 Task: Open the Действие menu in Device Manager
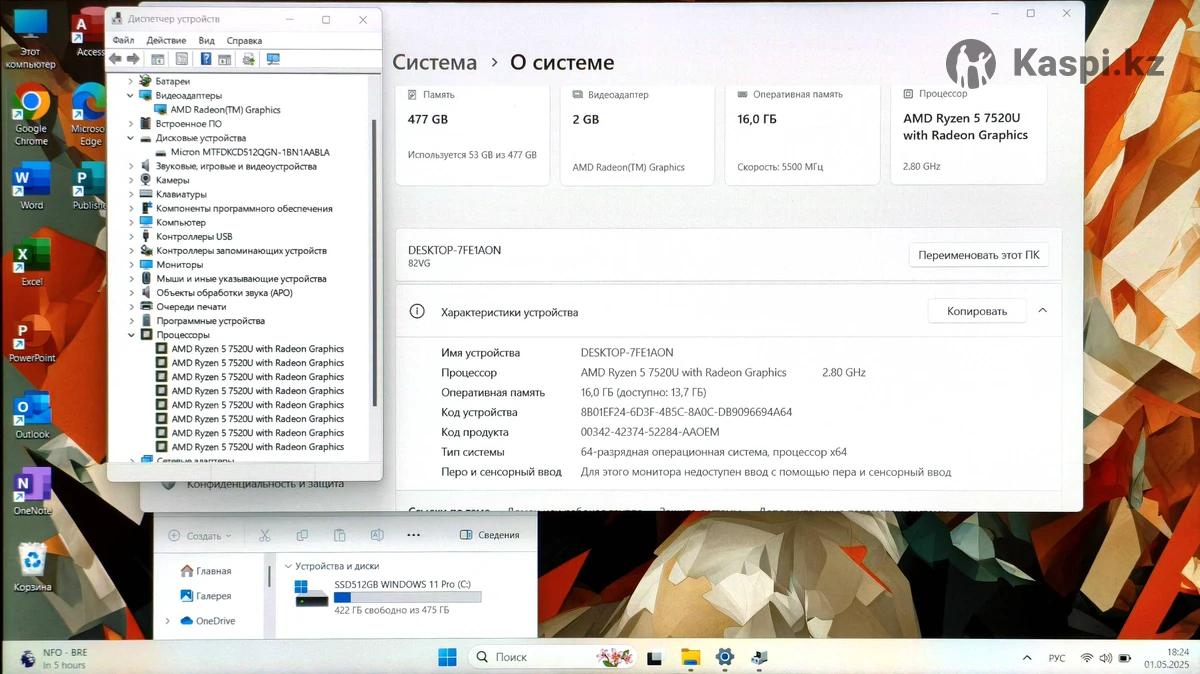pyautogui.click(x=166, y=41)
